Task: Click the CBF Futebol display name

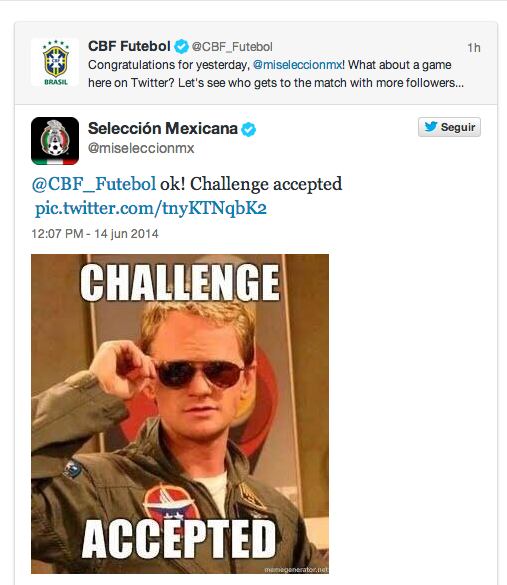Action: tap(129, 46)
